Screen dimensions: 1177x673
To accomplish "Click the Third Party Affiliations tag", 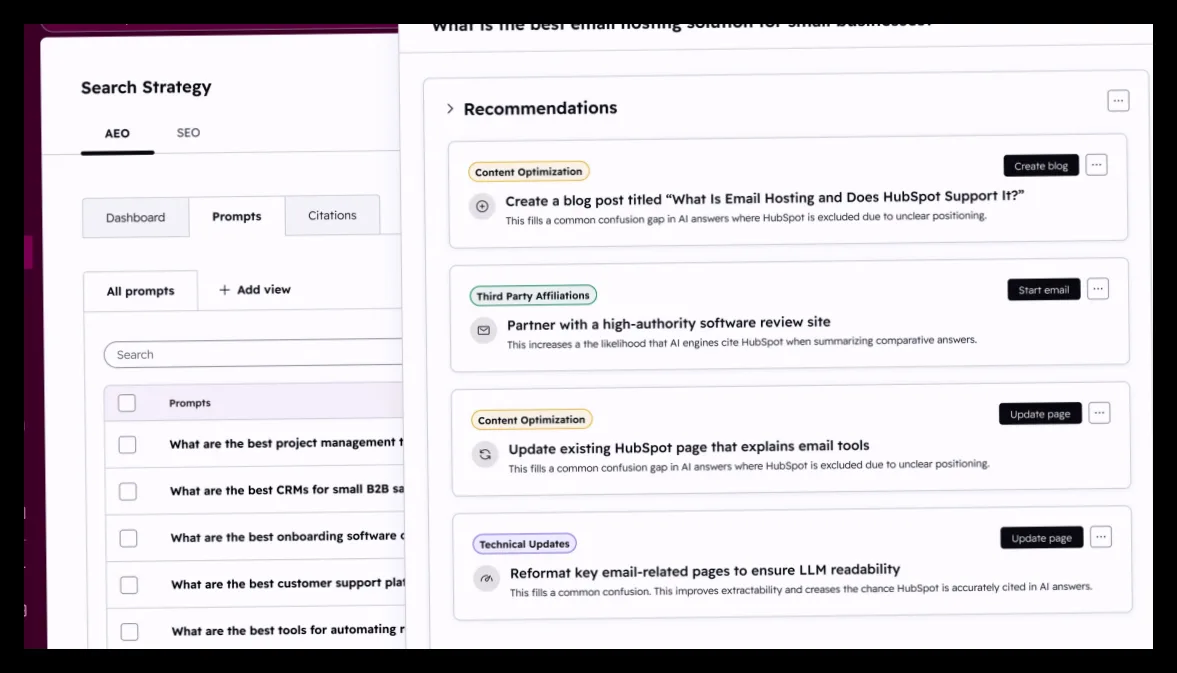I will (533, 296).
